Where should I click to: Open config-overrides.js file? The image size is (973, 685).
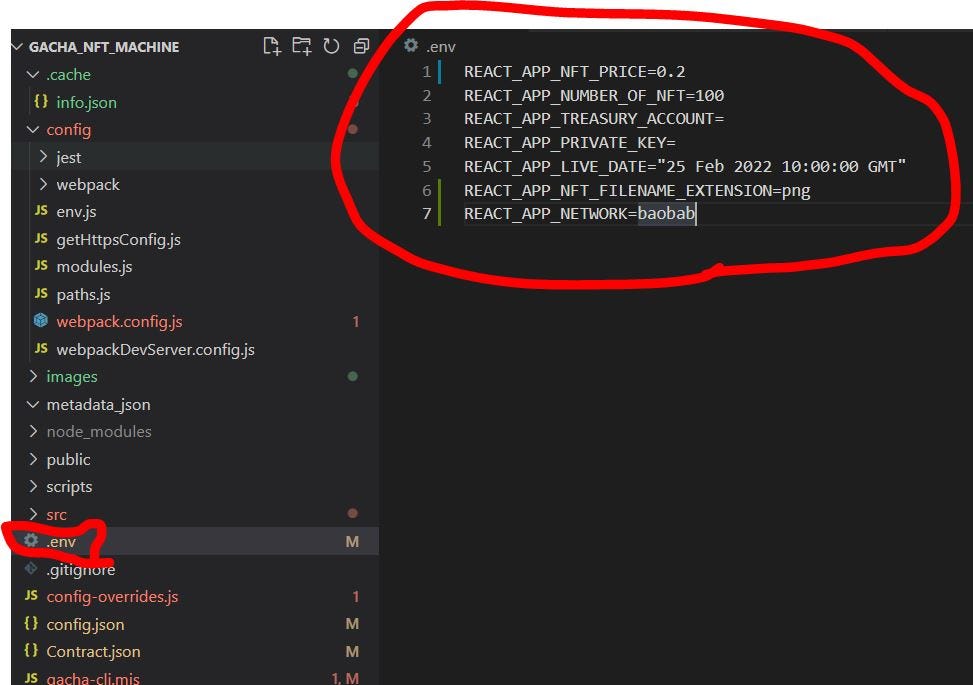(112, 597)
